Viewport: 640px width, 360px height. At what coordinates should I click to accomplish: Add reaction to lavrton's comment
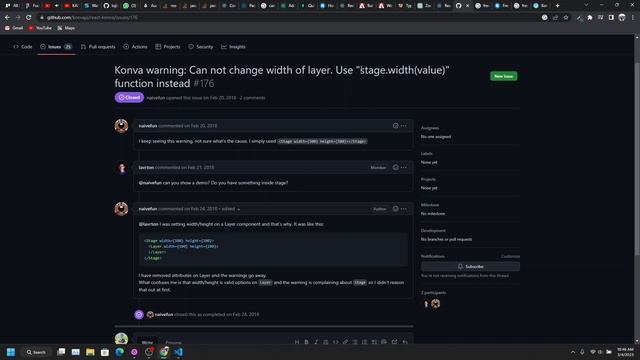tap(395, 167)
